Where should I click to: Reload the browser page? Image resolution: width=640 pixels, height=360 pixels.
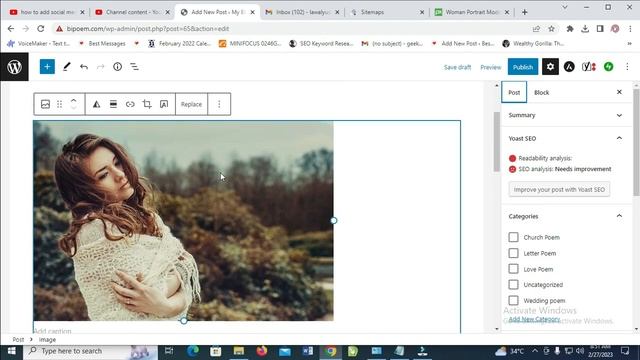[x=40, y=29]
